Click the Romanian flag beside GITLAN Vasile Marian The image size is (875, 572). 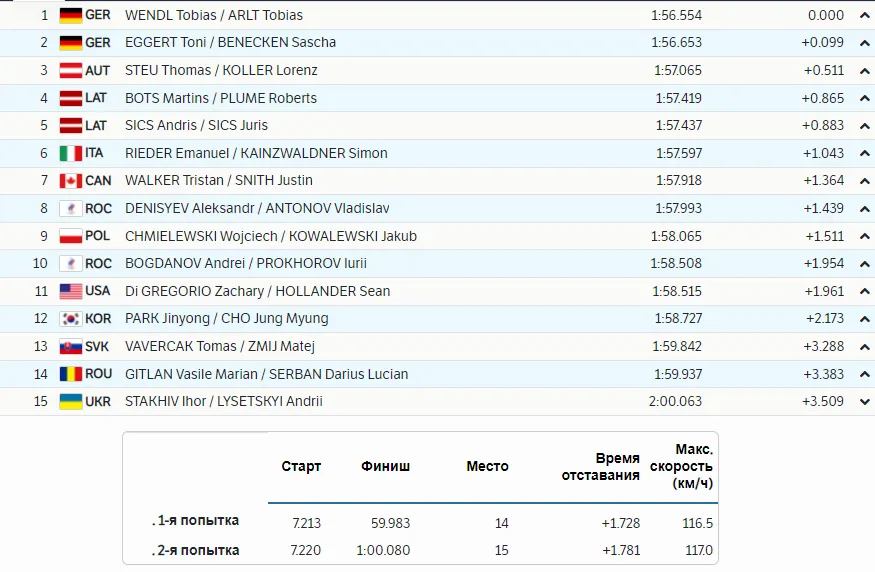point(70,374)
